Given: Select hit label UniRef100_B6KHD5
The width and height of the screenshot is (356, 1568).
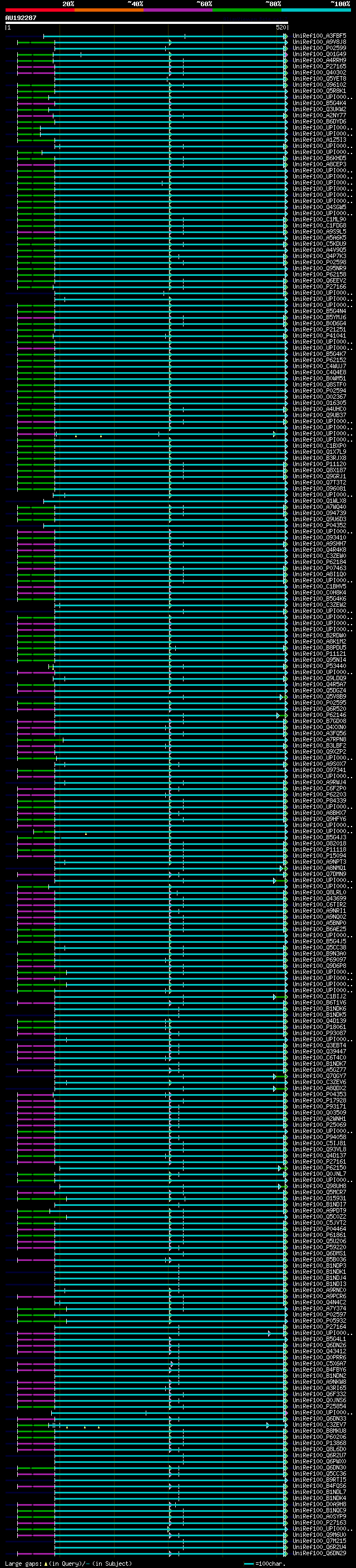Looking at the screenshot, I should click(319, 159).
